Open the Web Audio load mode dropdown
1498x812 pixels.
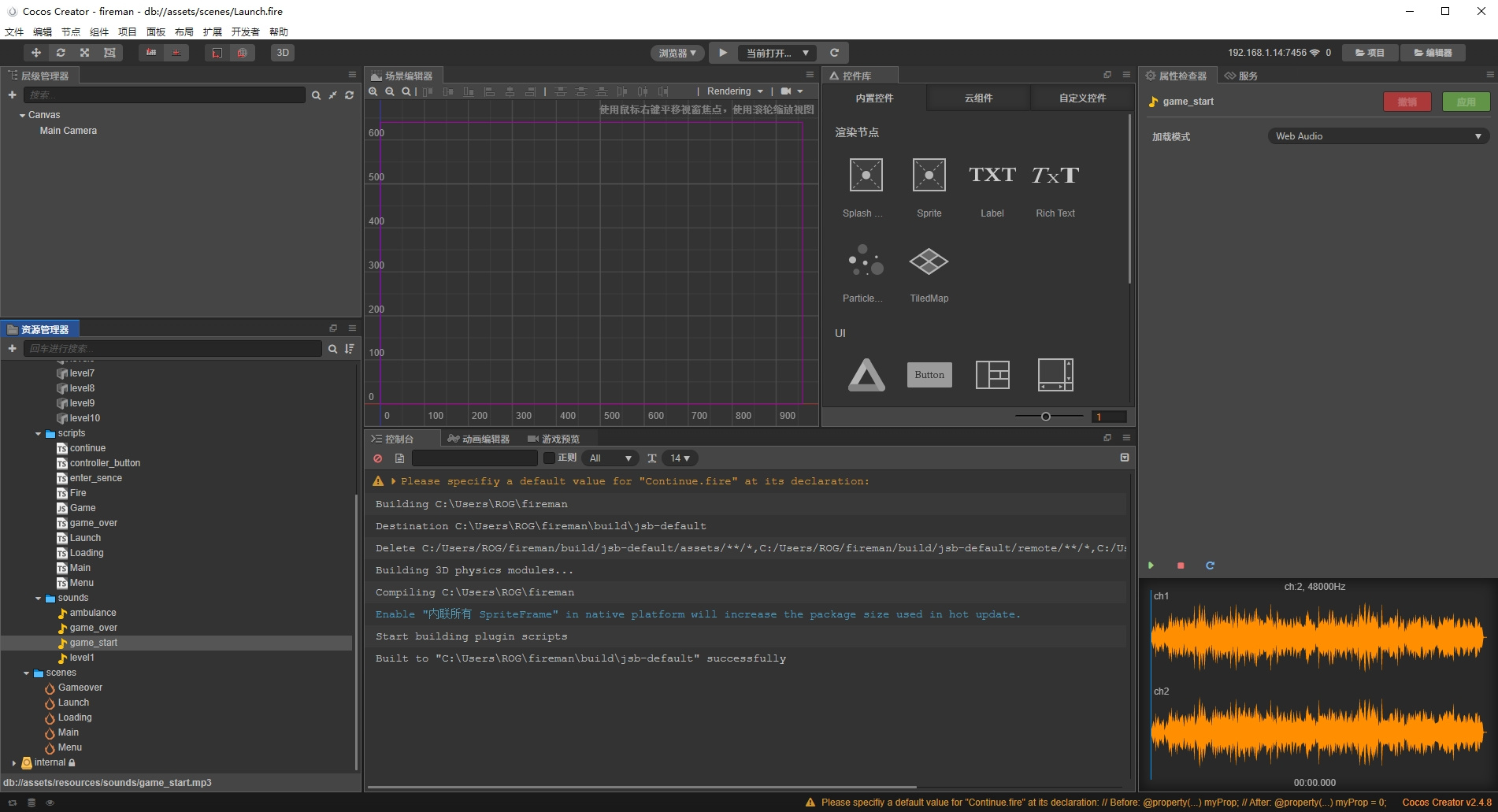click(1378, 136)
